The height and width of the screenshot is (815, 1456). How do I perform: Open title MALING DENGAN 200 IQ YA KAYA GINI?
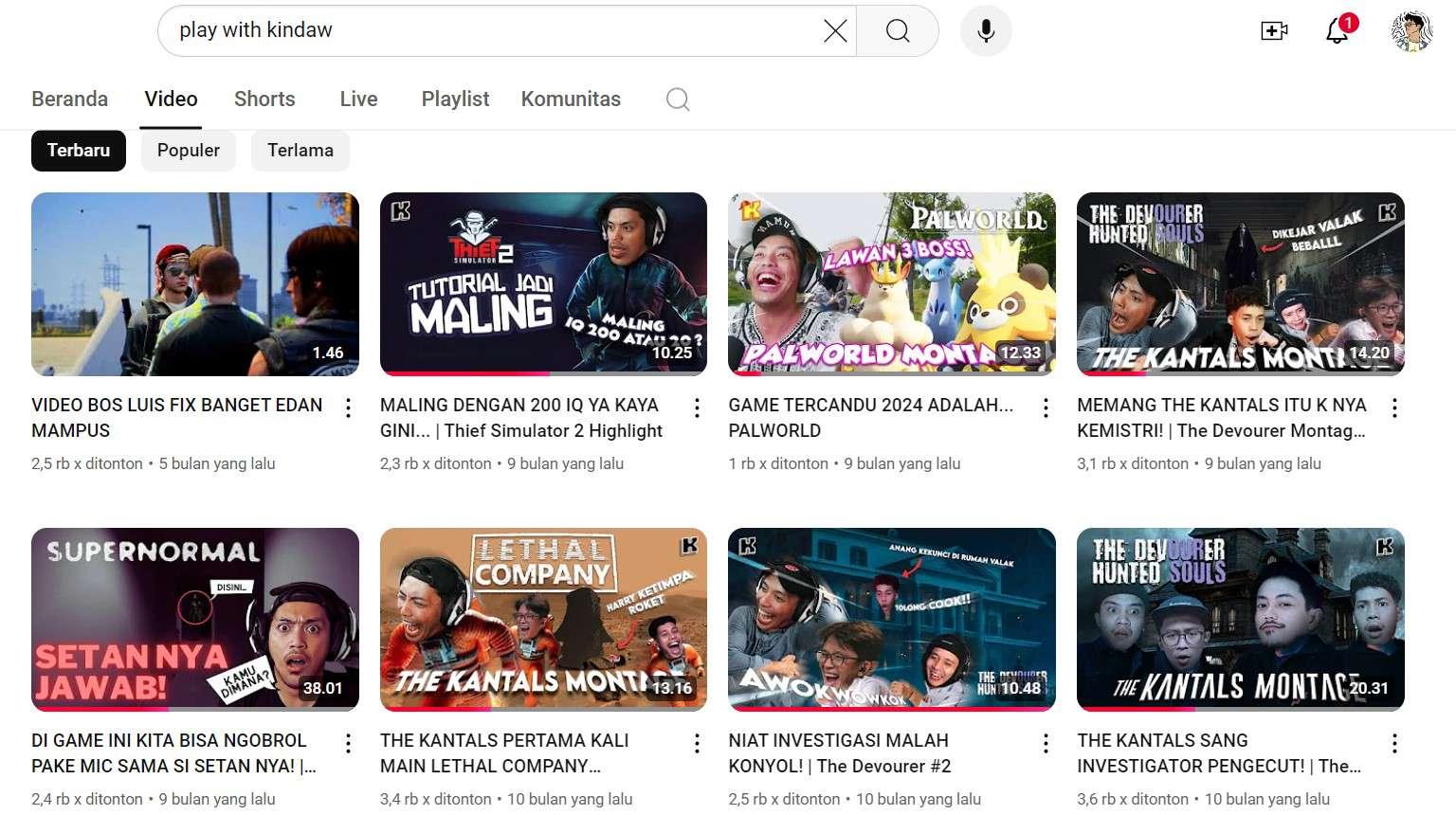click(x=521, y=417)
